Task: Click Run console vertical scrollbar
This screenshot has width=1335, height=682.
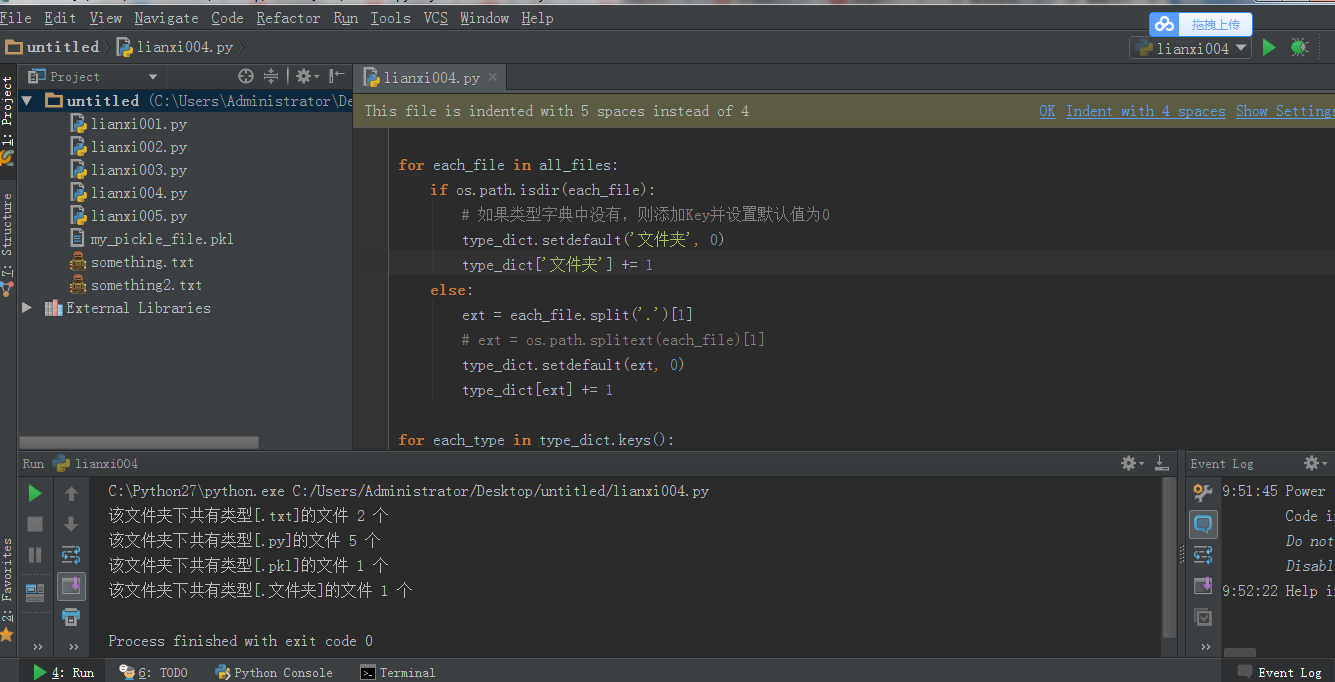Action: pos(1170,557)
